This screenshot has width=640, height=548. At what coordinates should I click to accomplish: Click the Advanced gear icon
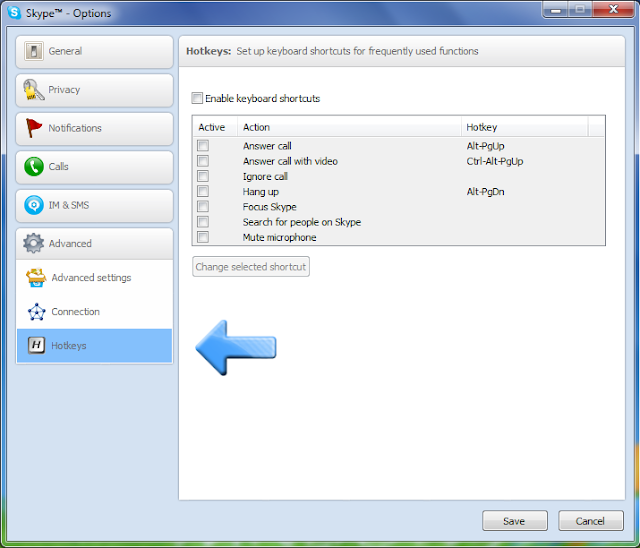coord(33,243)
